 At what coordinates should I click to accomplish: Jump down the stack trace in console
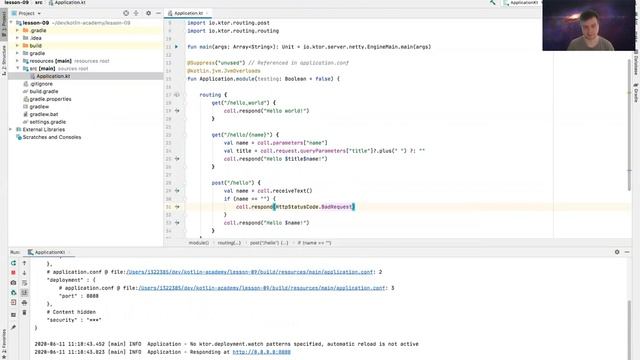[x=24, y=273]
